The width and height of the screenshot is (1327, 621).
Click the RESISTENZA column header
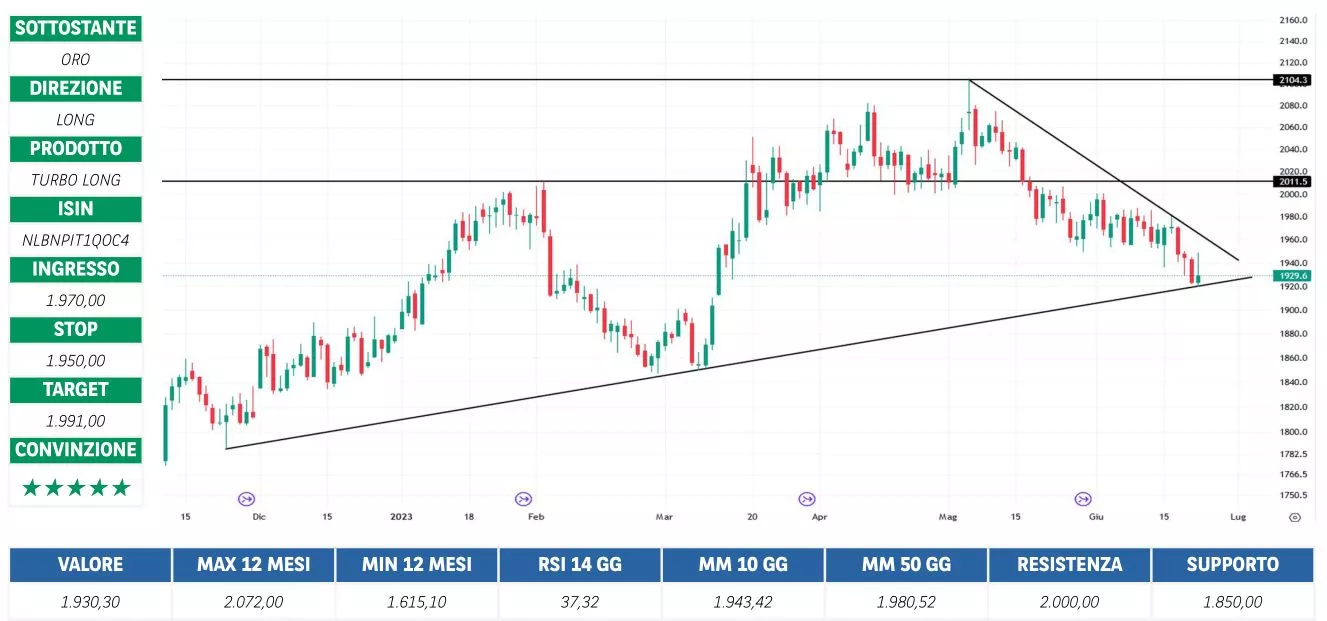[1069, 564]
